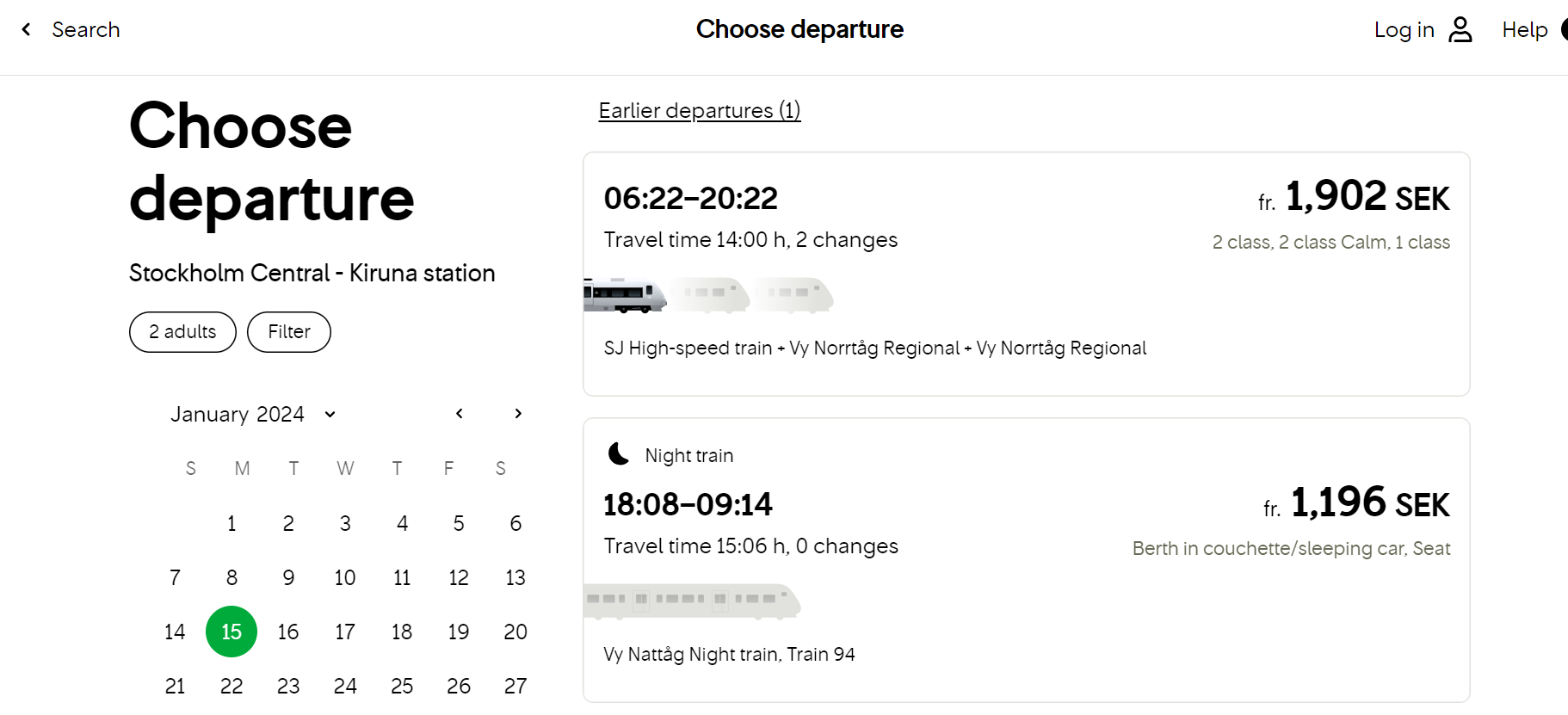Select the 18:08–09:14 night train departure
Viewport: 1568px width, 715px height.
(x=1027, y=560)
